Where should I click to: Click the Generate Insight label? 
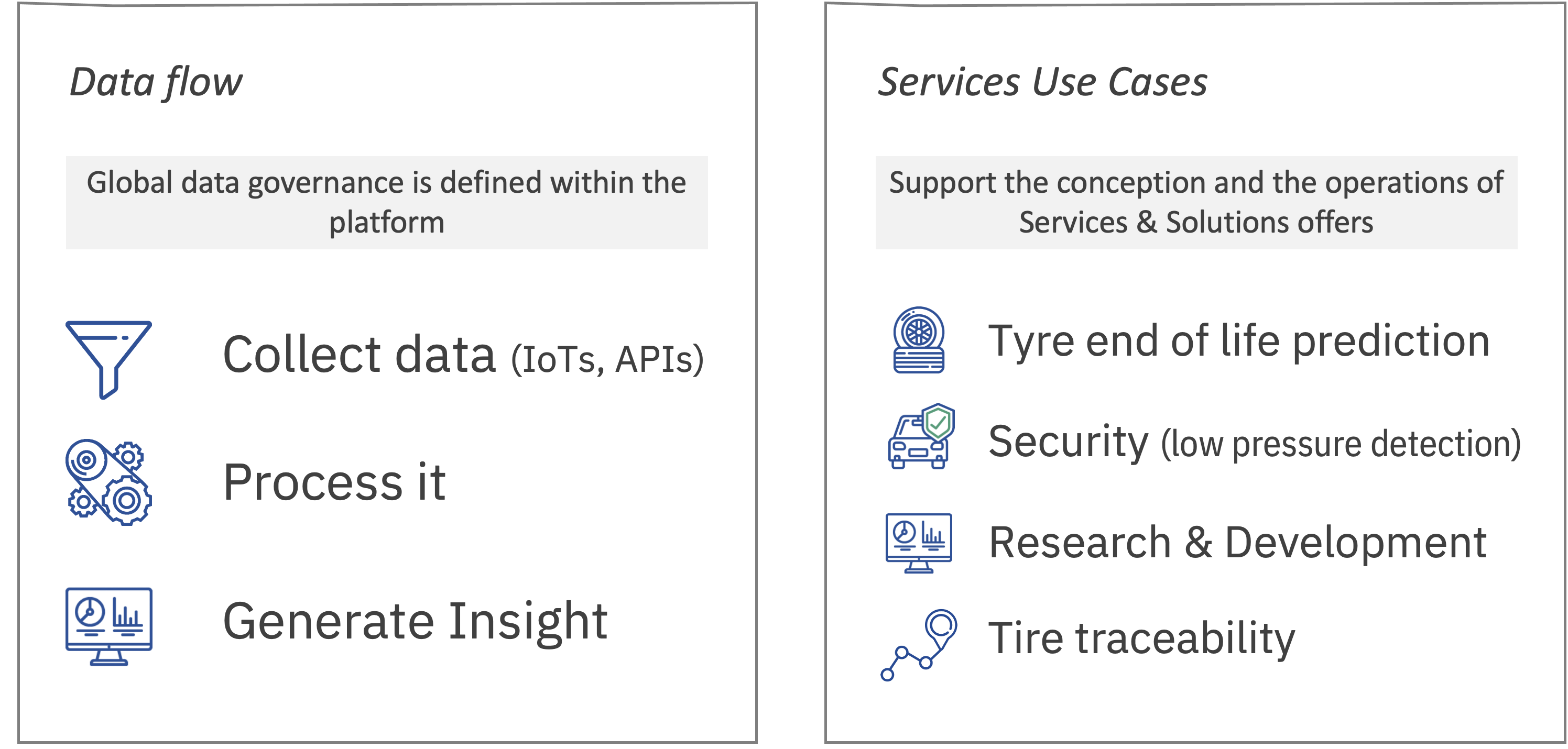point(415,622)
